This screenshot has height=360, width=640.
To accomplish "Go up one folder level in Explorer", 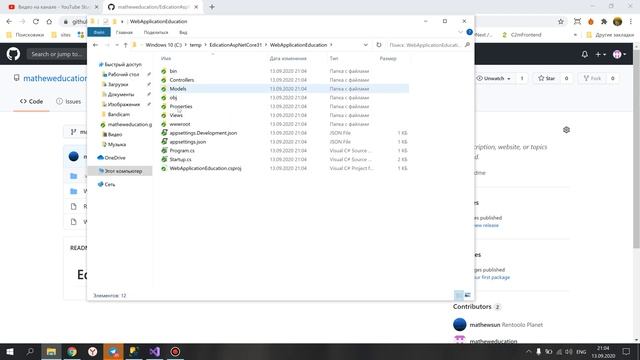I will (x=126, y=45).
